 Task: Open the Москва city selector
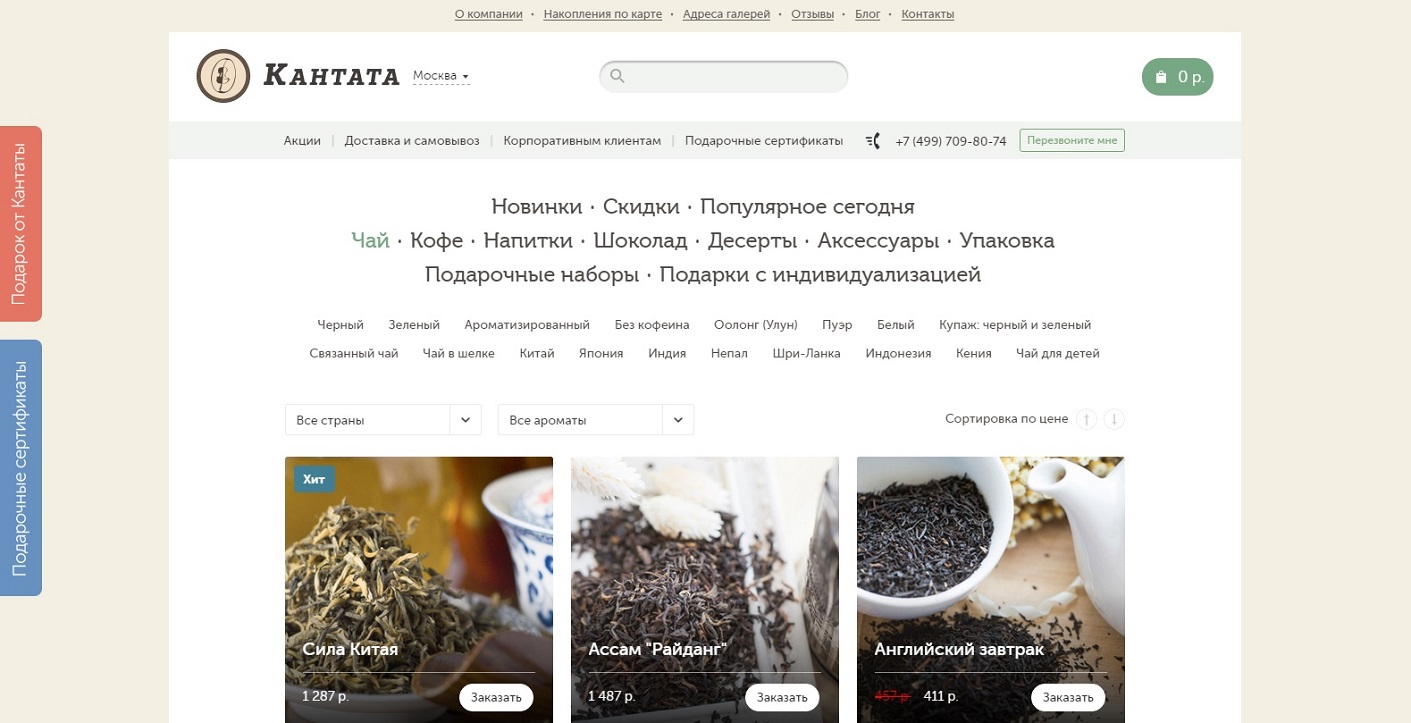(x=441, y=76)
